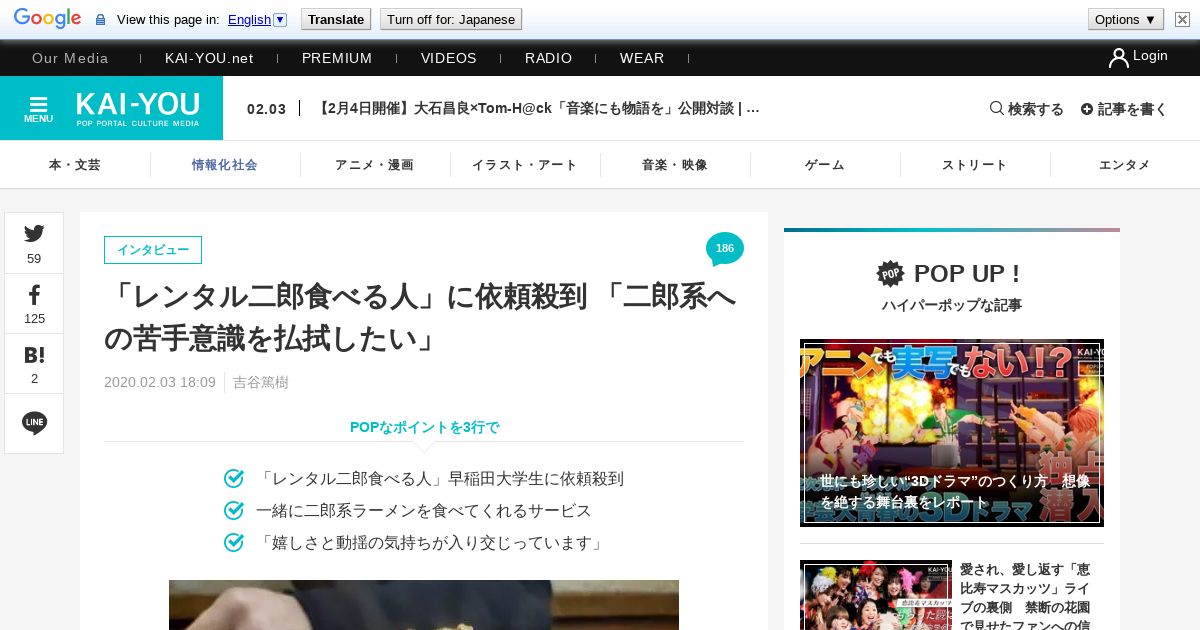Open RADIO in top media bar

coord(548,58)
